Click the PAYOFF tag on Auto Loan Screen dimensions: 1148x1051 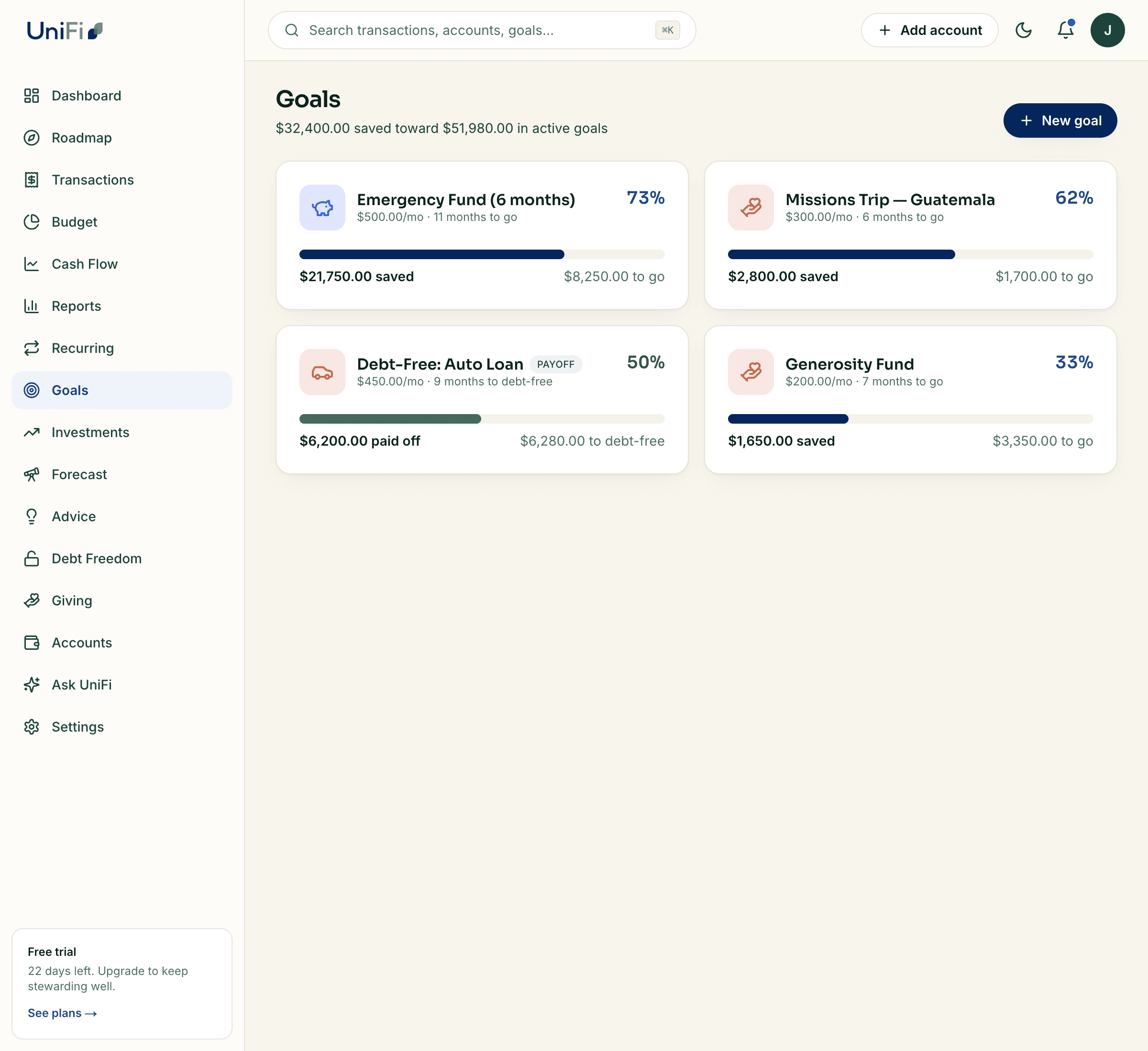click(x=555, y=364)
